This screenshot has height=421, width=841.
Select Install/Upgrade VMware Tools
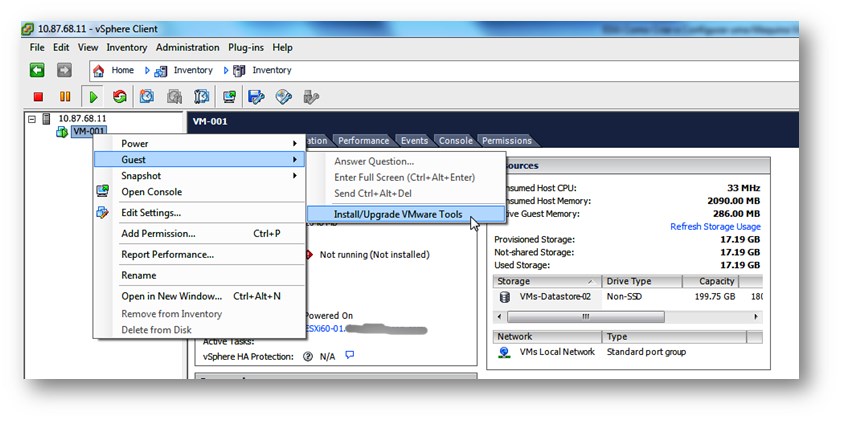pyautogui.click(x=398, y=214)
